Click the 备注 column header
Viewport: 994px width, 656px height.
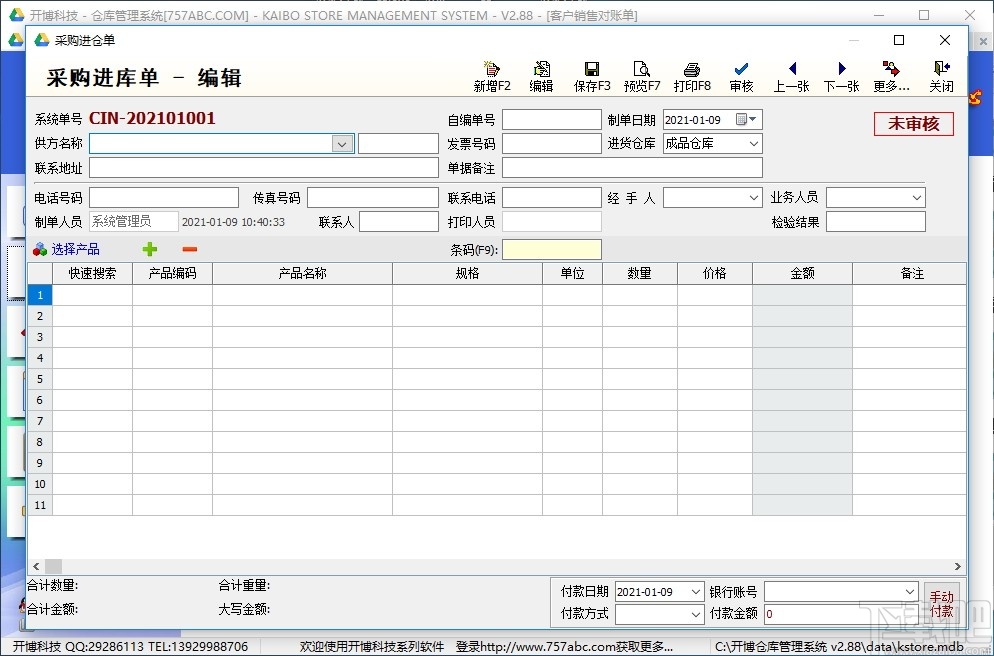[x=910, y=273]
